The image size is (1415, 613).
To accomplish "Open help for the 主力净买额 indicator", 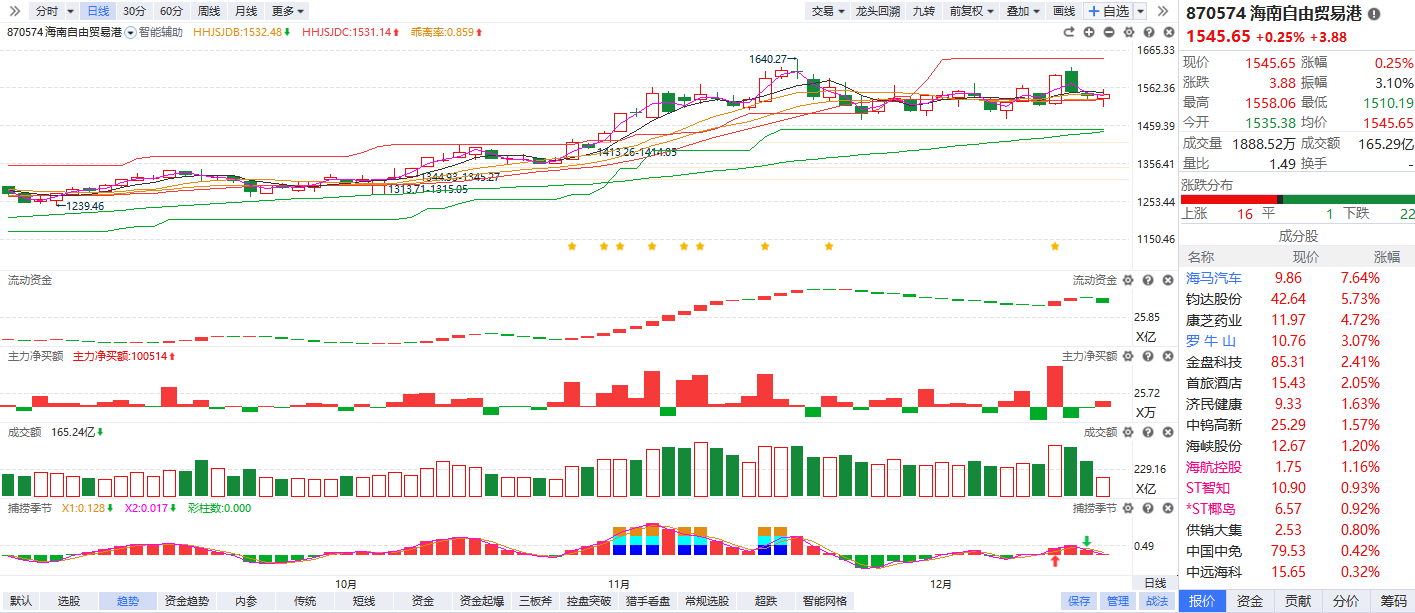I will [x=1147, y=356].
